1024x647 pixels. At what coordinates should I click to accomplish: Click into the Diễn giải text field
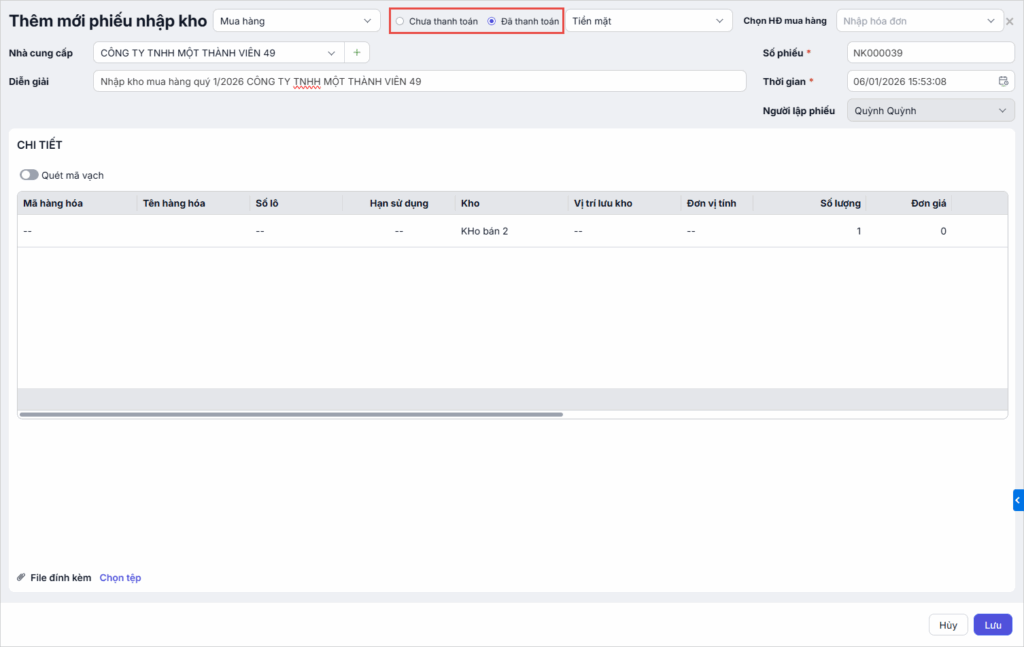point(419,82)
